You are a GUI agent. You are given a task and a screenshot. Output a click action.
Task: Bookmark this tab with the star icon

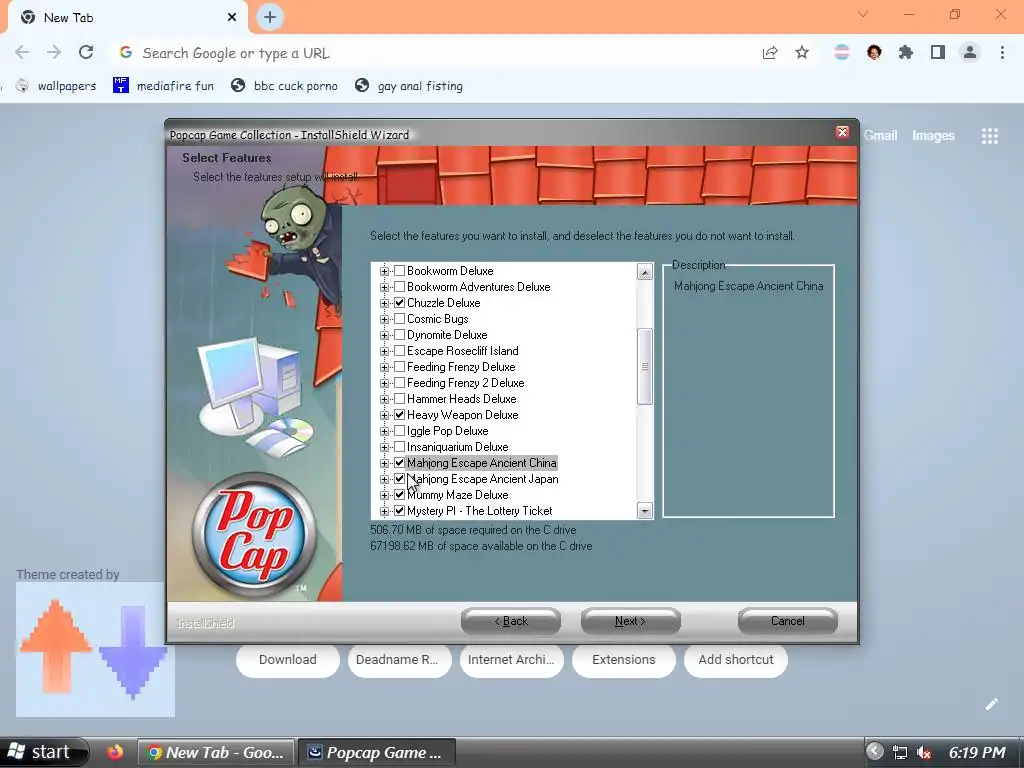coord(802,53)
